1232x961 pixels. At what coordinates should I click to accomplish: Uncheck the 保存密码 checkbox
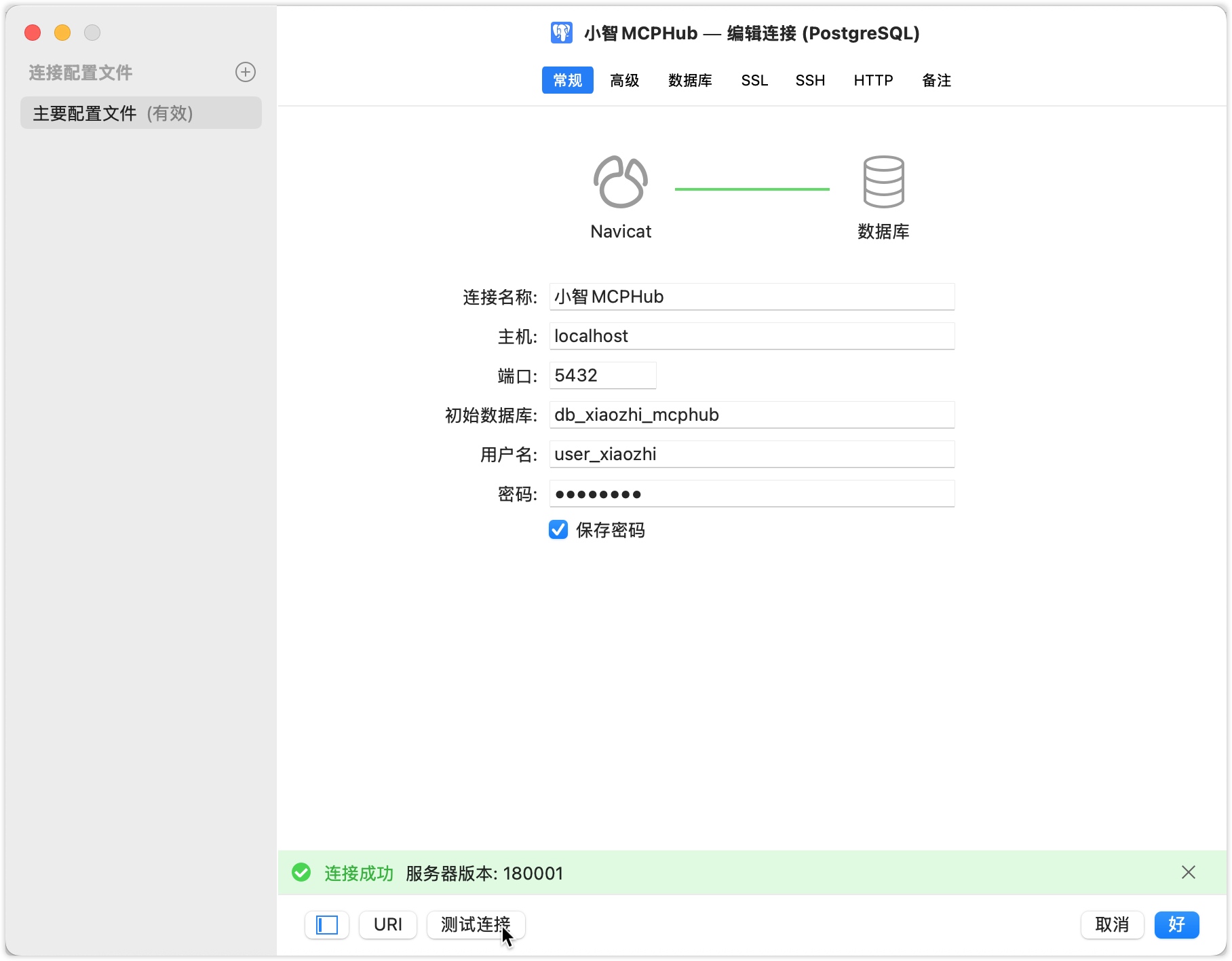coord(558,529)
